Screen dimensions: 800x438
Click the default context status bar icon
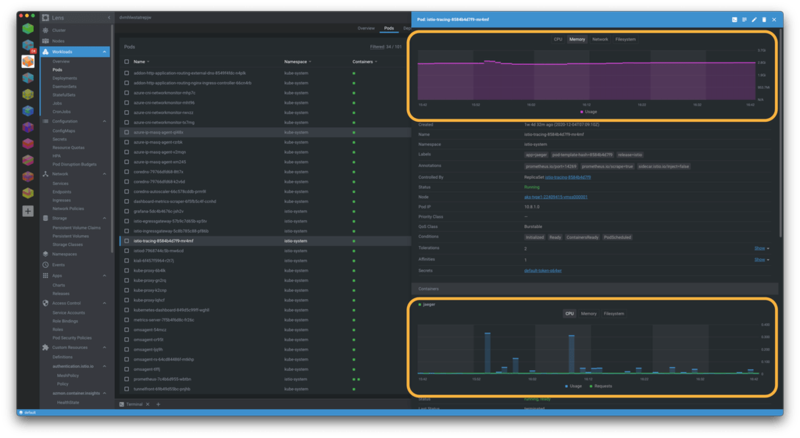pos(21,412)
